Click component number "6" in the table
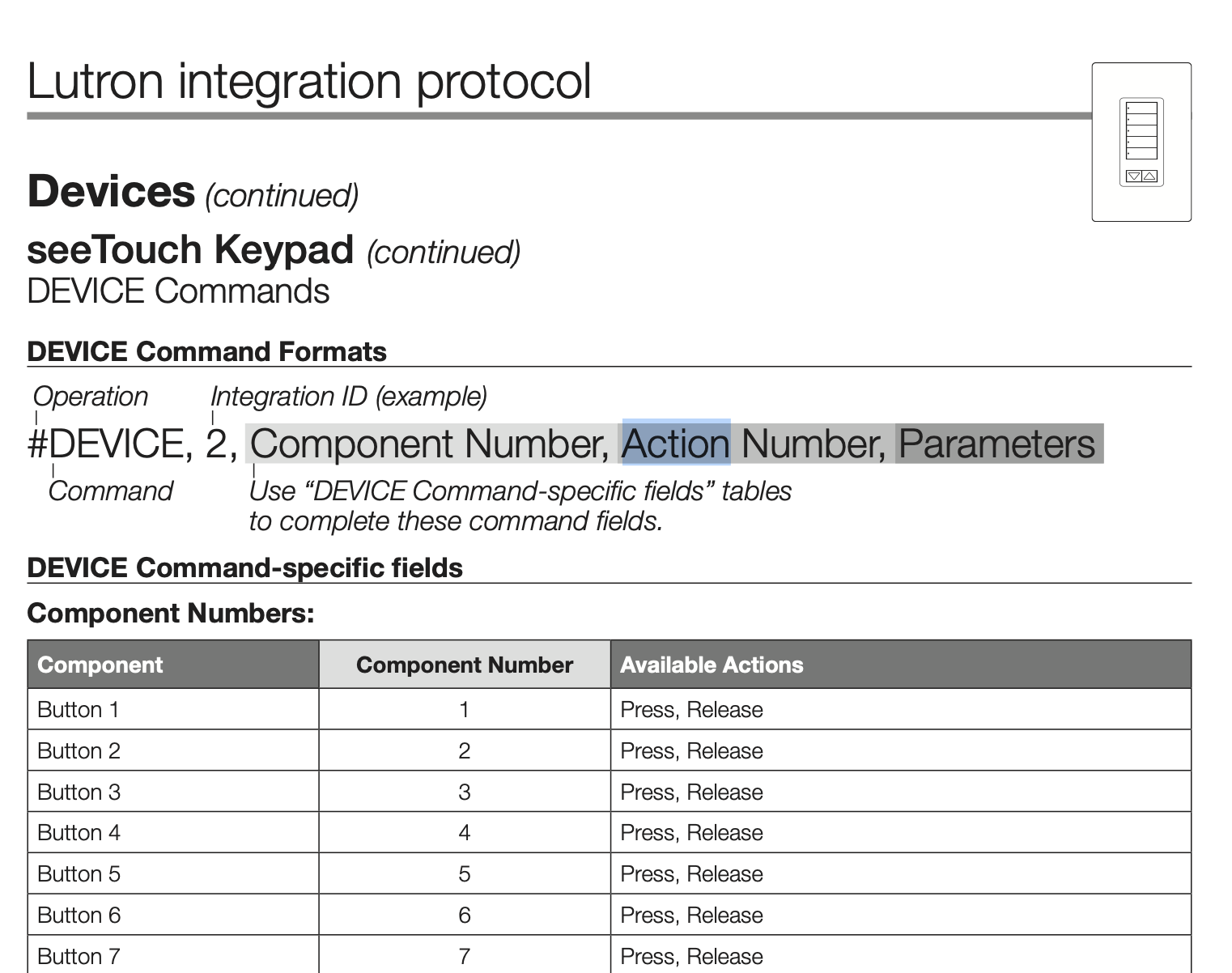 (464, 916)
